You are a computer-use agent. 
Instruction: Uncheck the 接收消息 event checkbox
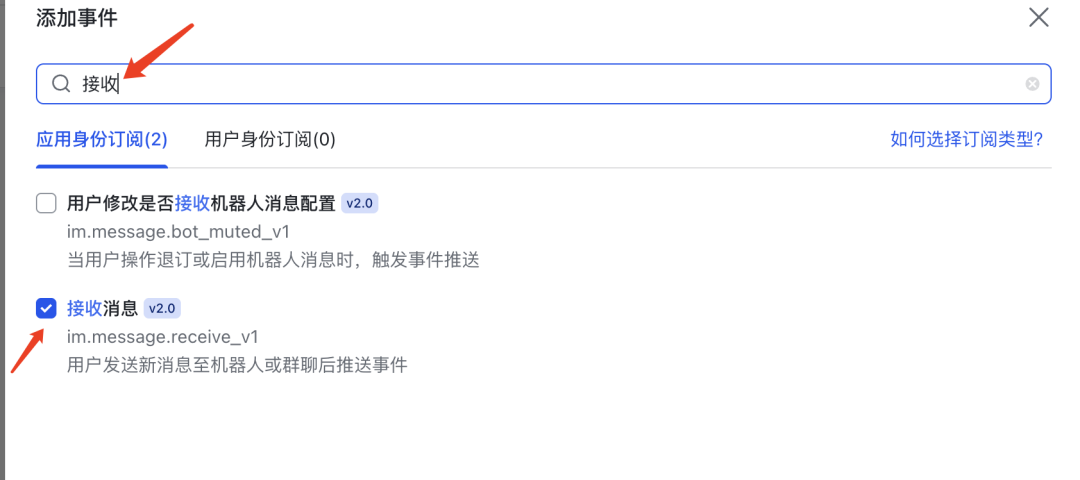tap(46, 308)
